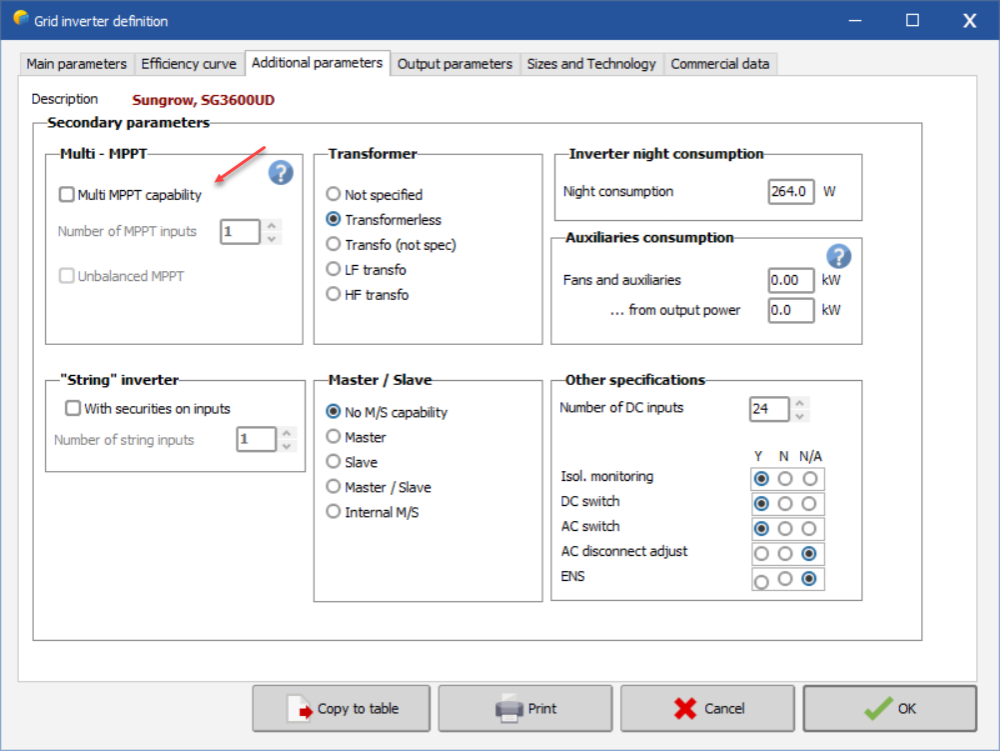Check With securities on inputs
The image size is (1000, 751).
(x=73, y=408)
